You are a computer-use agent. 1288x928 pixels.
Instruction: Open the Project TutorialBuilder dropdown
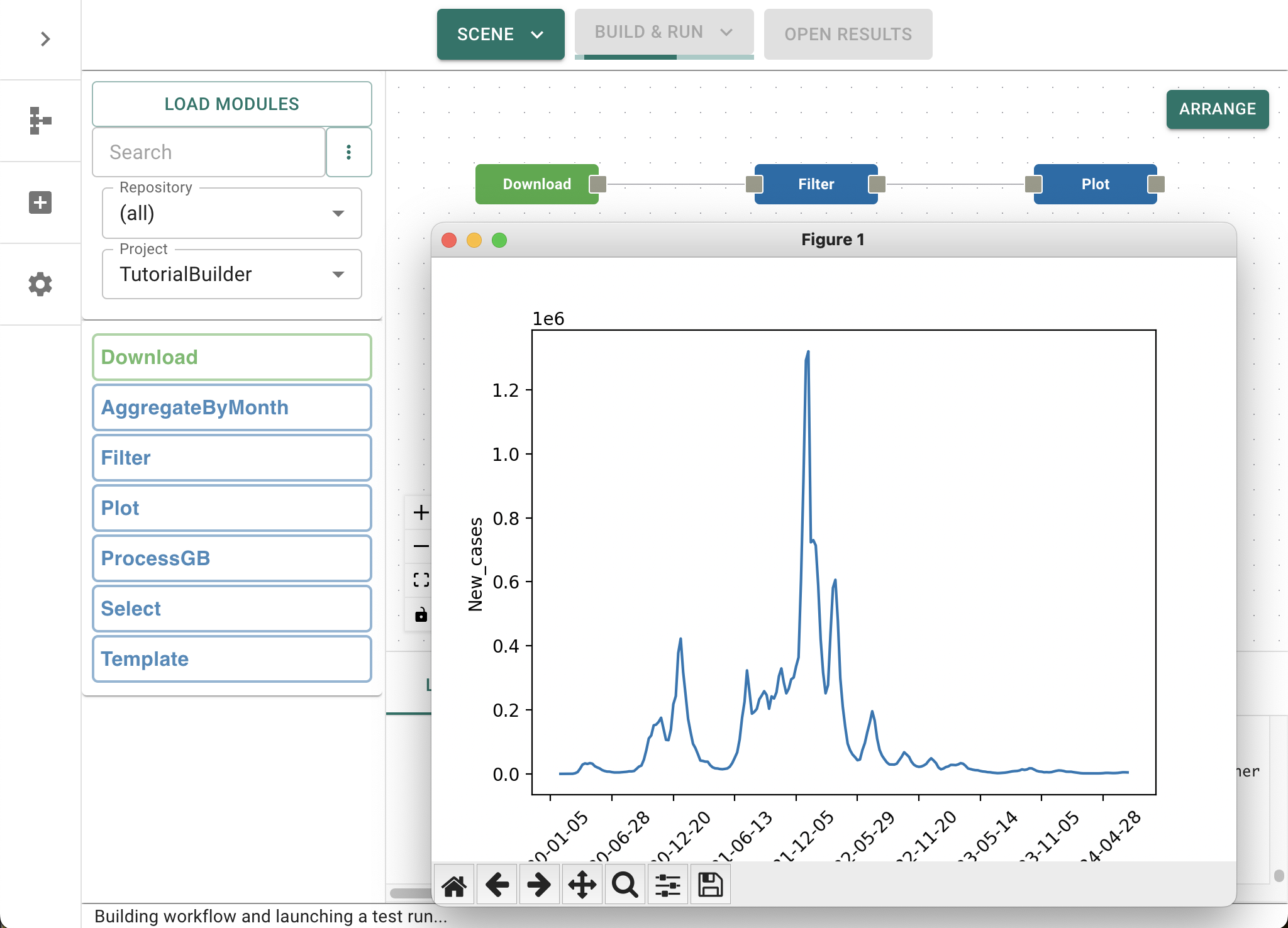tap(231, 274)
